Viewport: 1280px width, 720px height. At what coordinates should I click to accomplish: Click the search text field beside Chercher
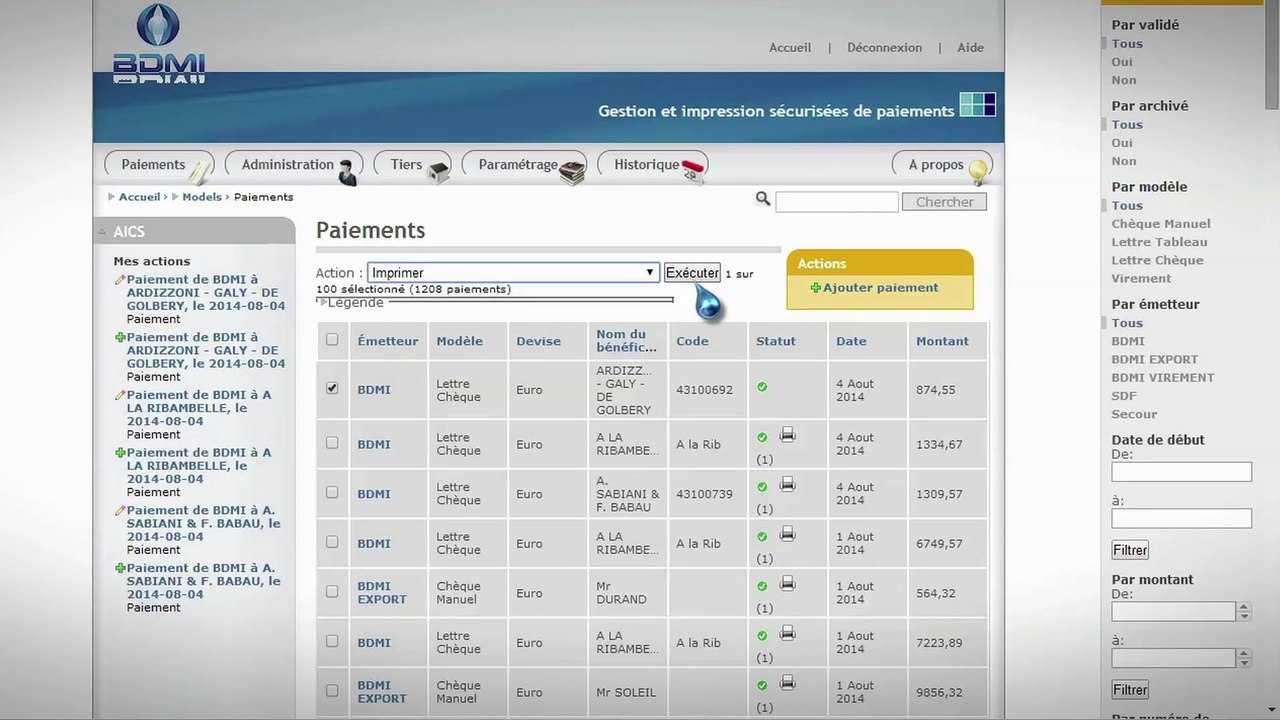(x=837, y=202)
